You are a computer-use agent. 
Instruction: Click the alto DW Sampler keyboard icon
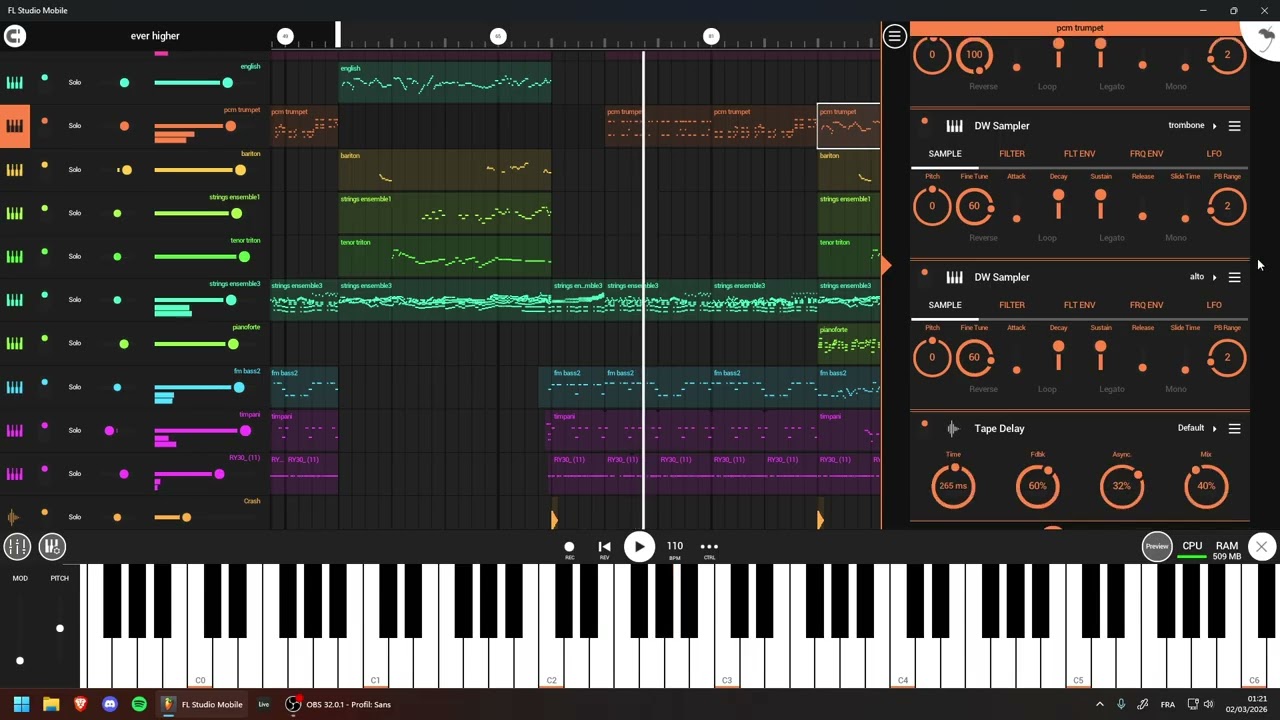pyautogui.click(x=954, y=277)
